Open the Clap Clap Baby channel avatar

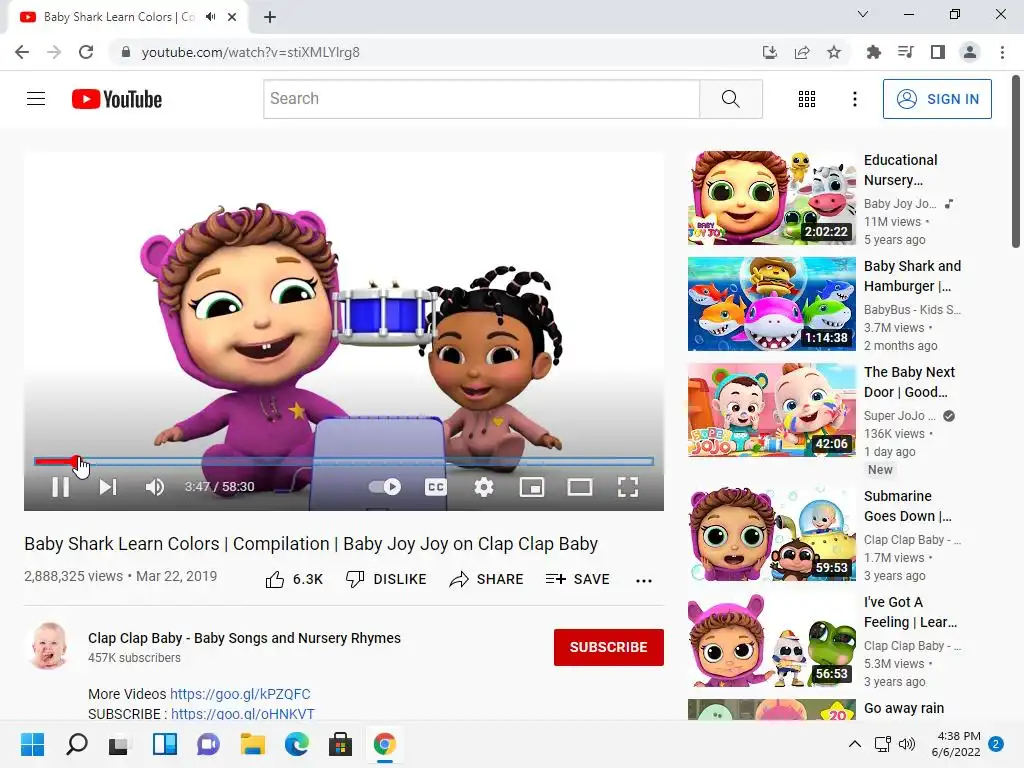50,646
